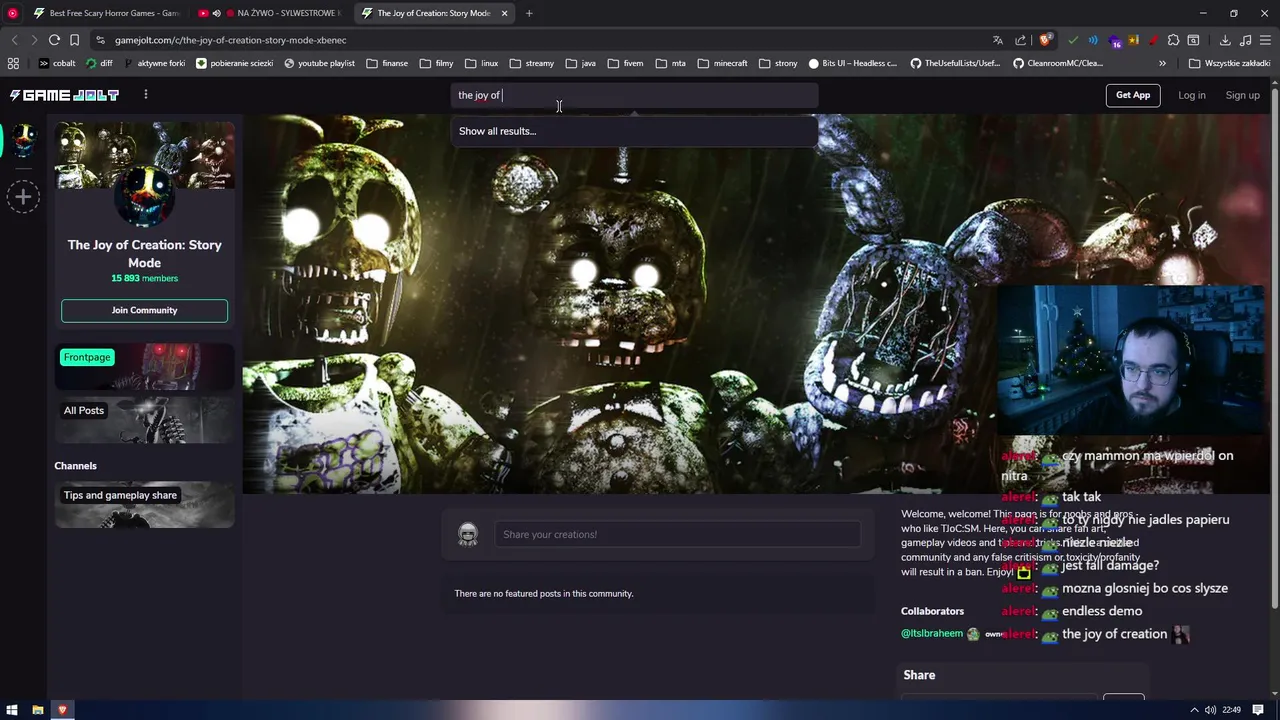The width and height of the screenshot is (1280, 720).
Task: Click the translate page icon in address bar
Action: tap(997, 40)
